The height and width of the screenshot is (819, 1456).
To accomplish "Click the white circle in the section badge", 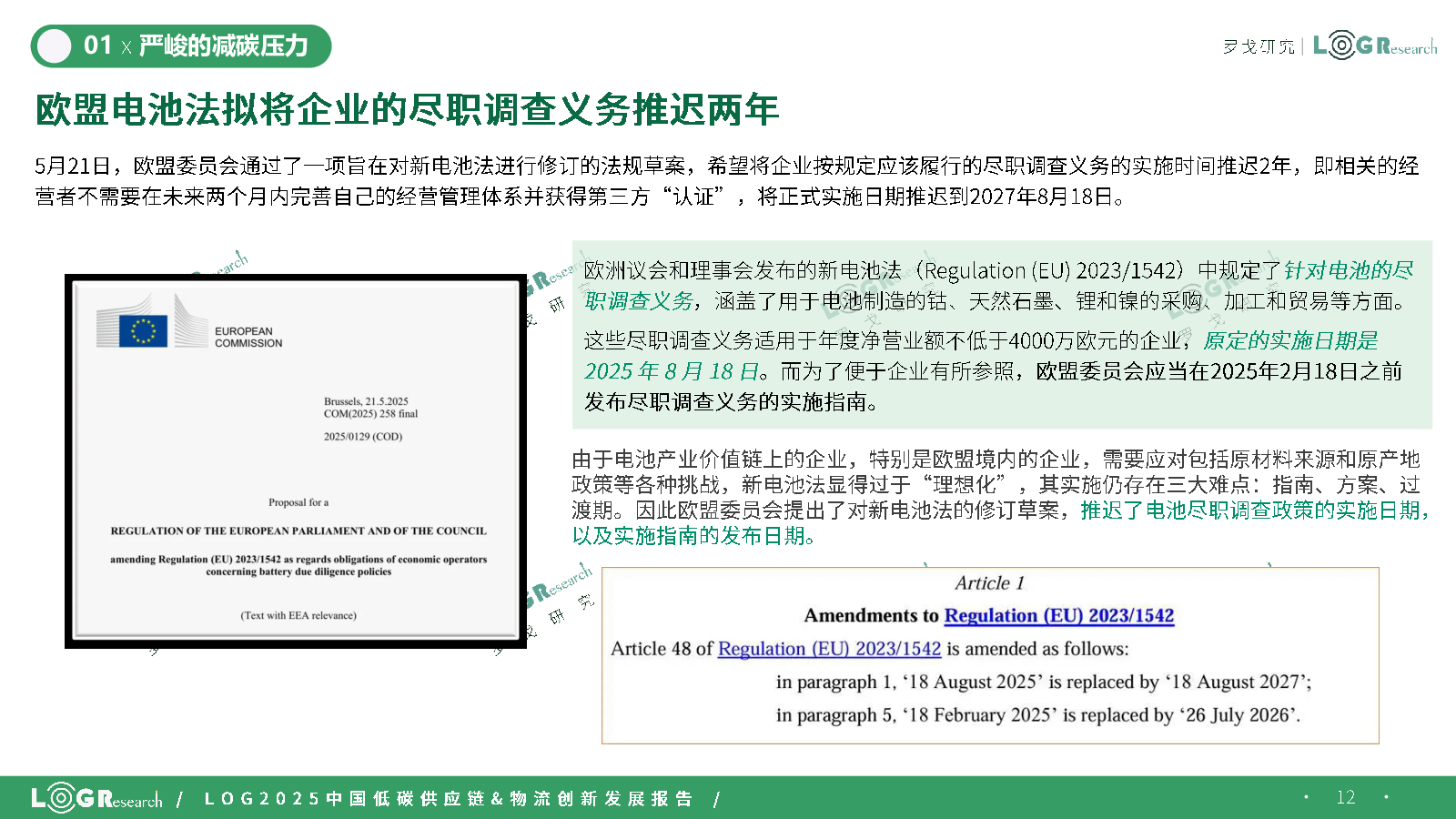I will pos(55,45).
